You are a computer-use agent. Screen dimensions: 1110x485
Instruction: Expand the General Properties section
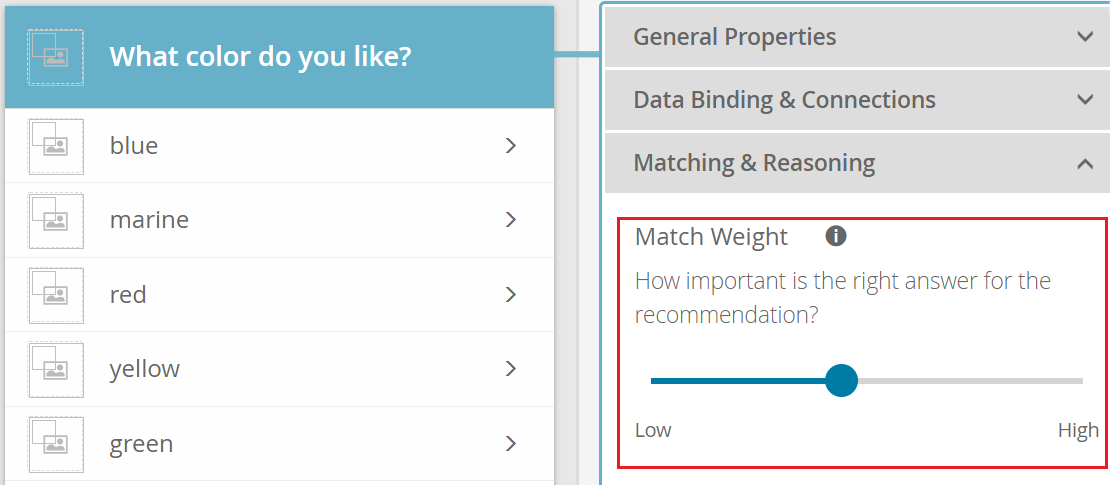click(1085, 37)
